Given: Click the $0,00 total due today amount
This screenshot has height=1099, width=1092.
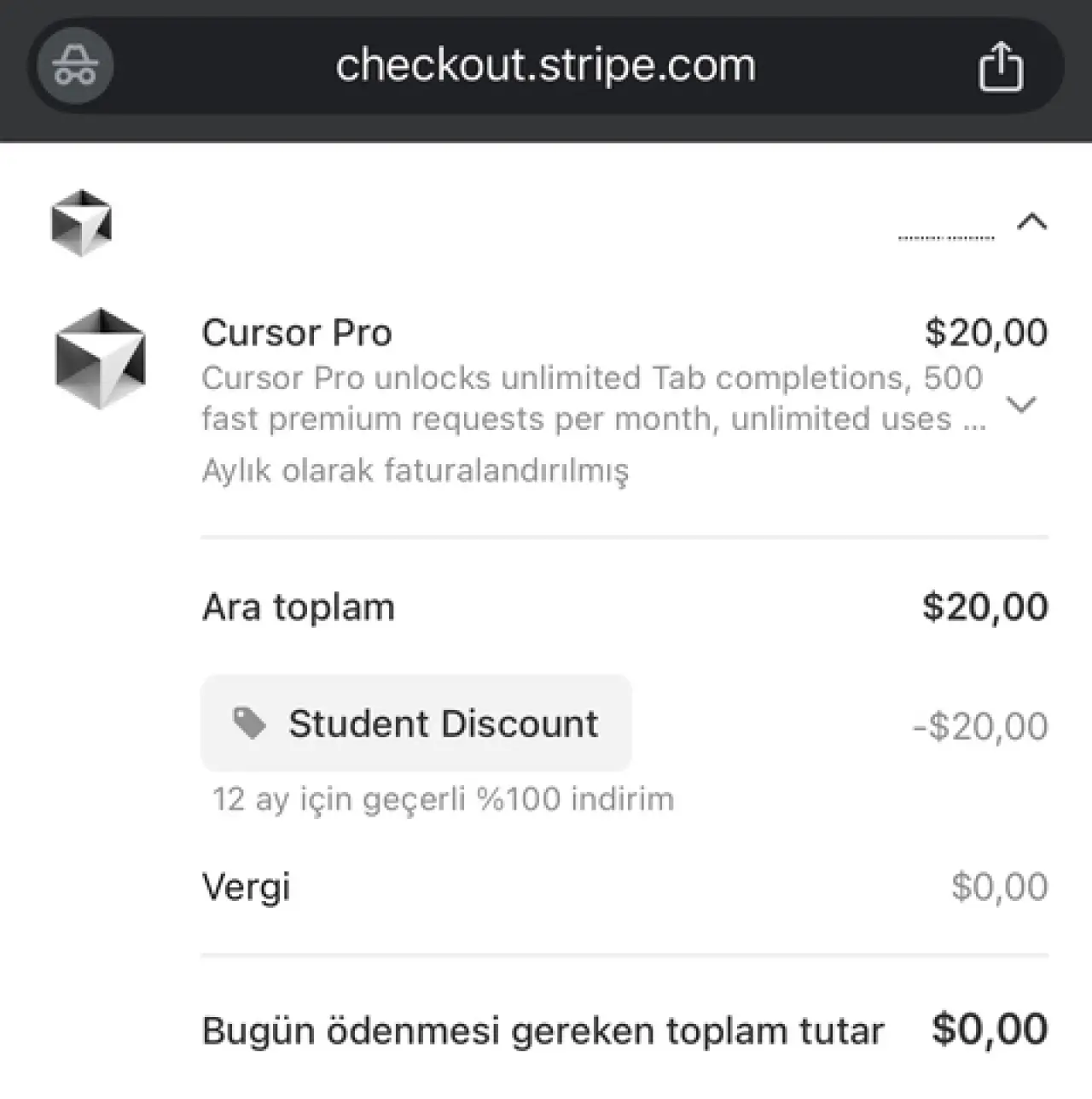Looking at the screenshot, I should (x=990, y=1029).
